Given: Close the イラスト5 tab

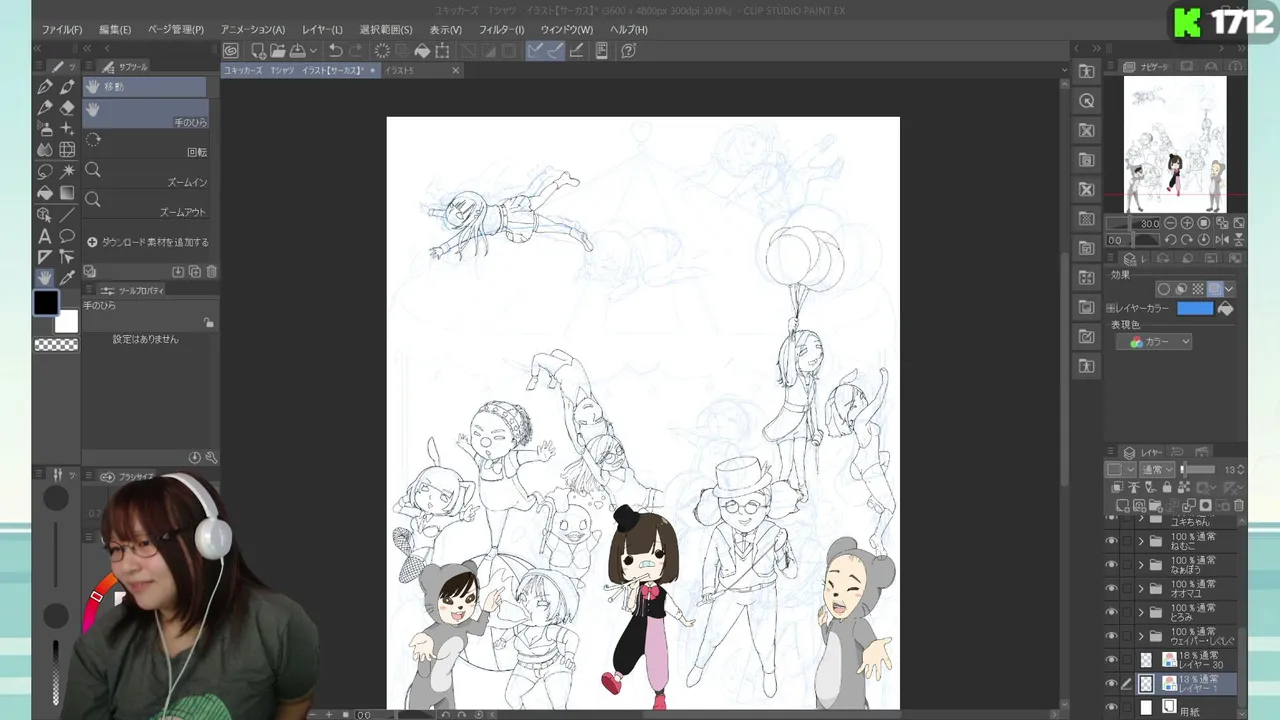Looking at the screenshot, I should pyautogui.click(x=456, y=71).
